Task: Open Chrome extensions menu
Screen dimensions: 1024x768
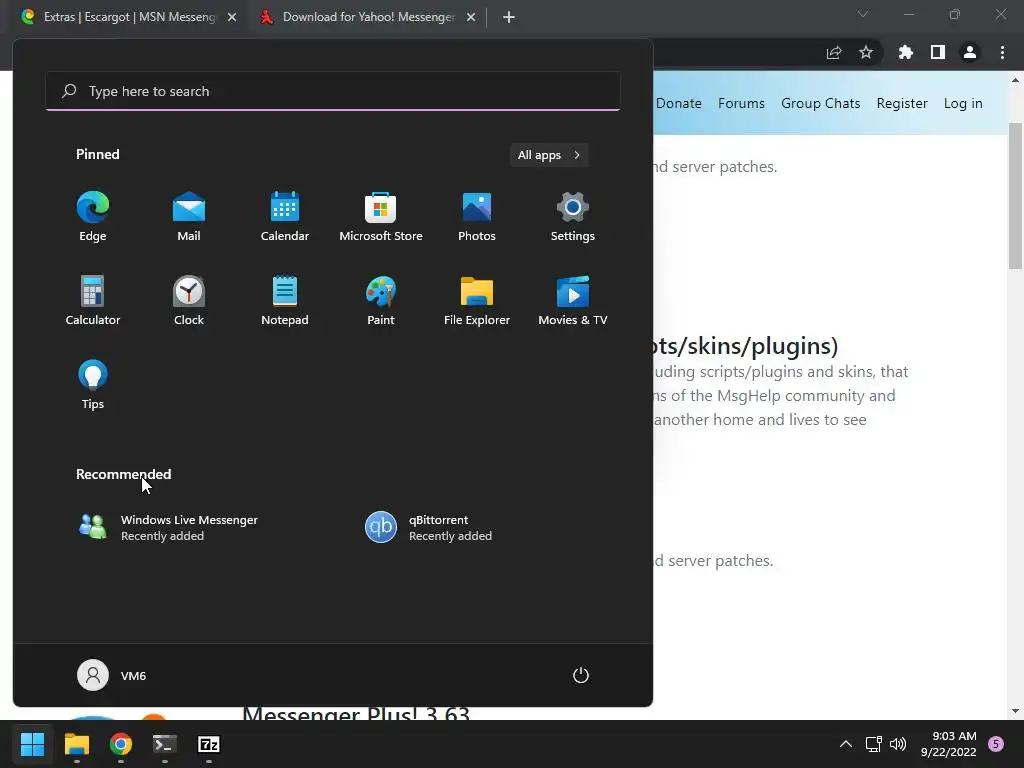Action: tap(905, 53)
